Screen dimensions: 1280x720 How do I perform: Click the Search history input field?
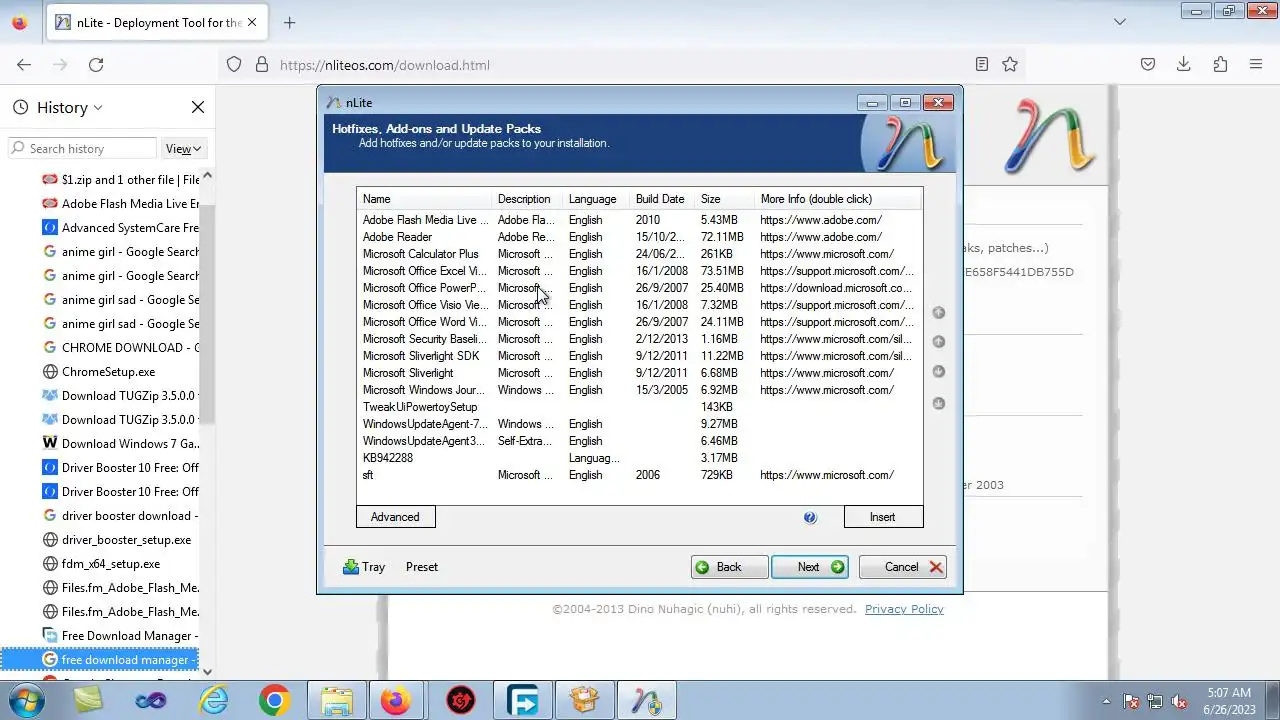(x=82, y=148)
